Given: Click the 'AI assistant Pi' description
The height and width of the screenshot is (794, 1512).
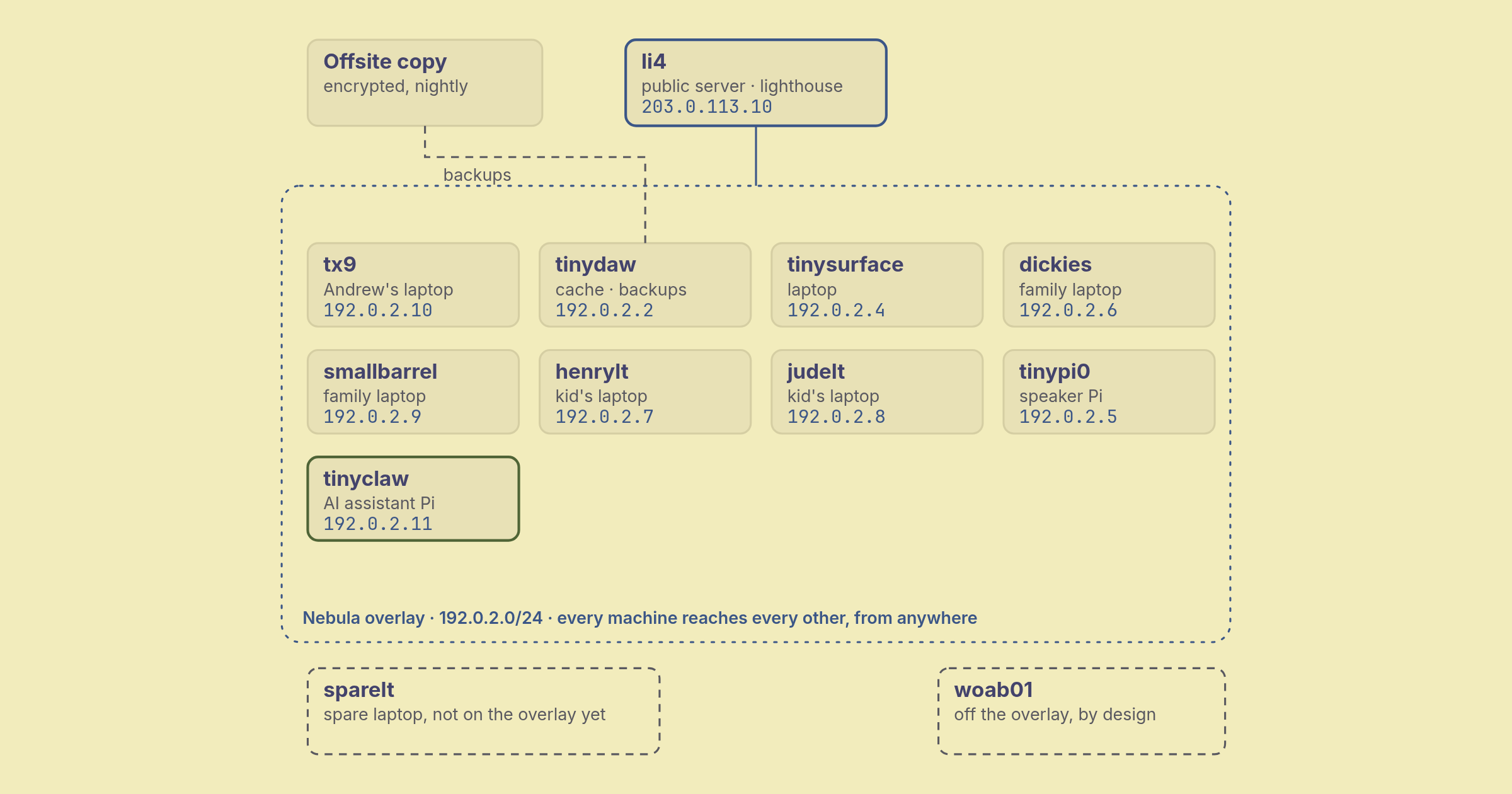Looking at the screenshot, I should click(379, 503).
